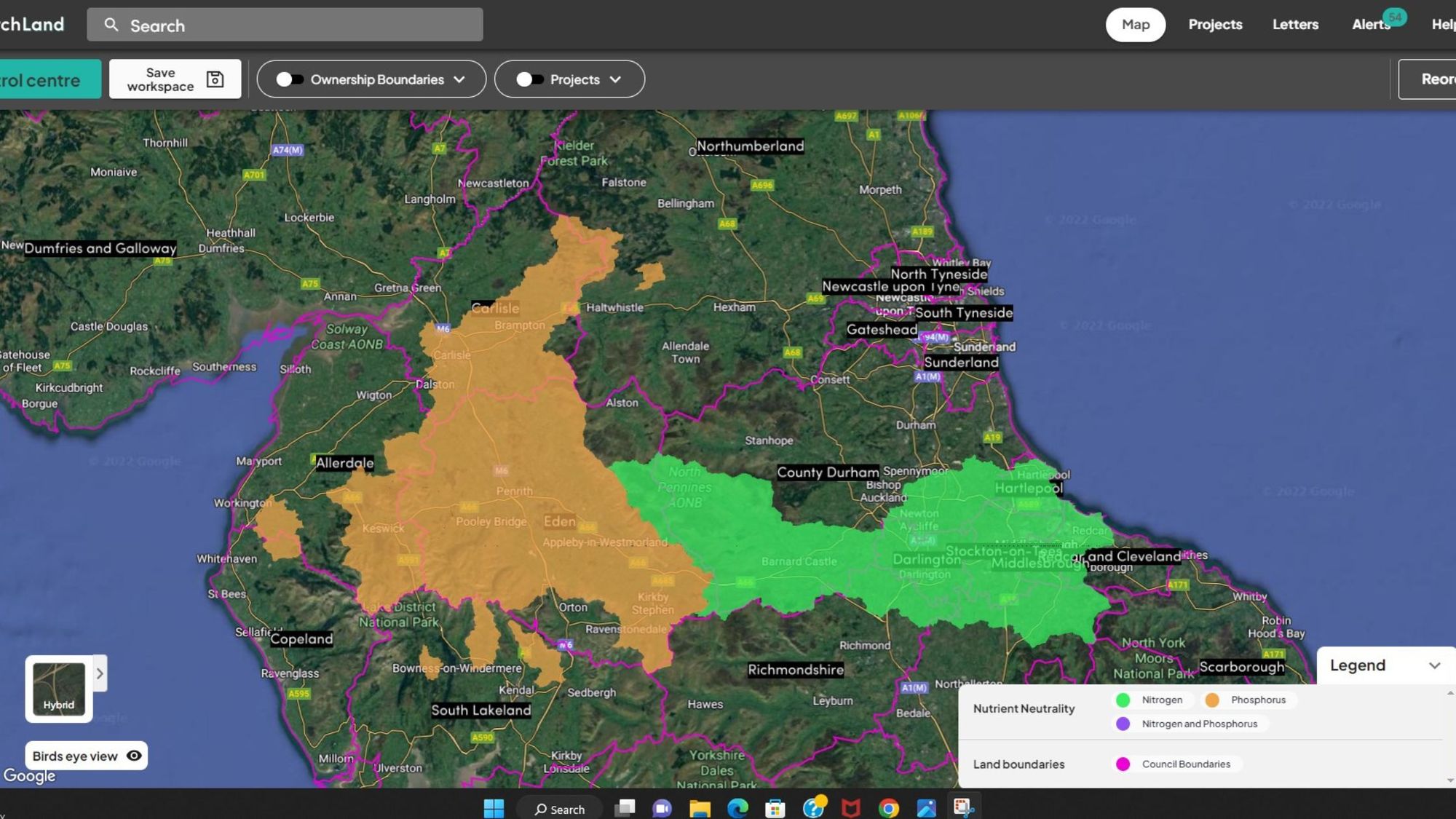Open Chrome from the taskbar
Viewport: 1456px width, 819px height.
tap(888, 809)
